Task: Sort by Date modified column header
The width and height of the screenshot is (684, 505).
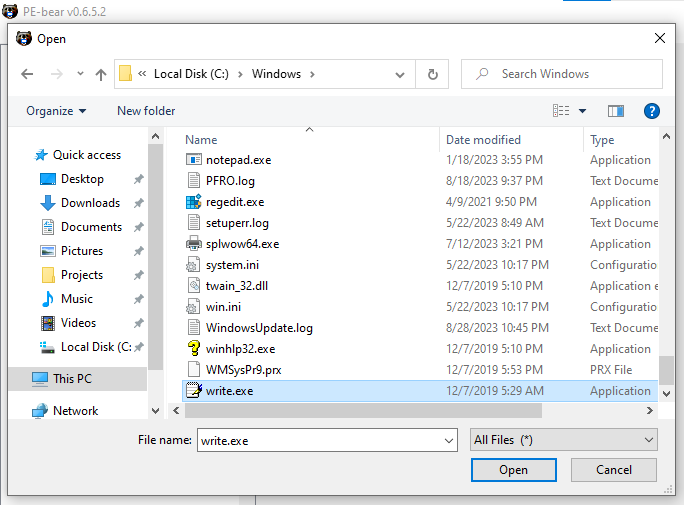Action: [x=483, y=140]
